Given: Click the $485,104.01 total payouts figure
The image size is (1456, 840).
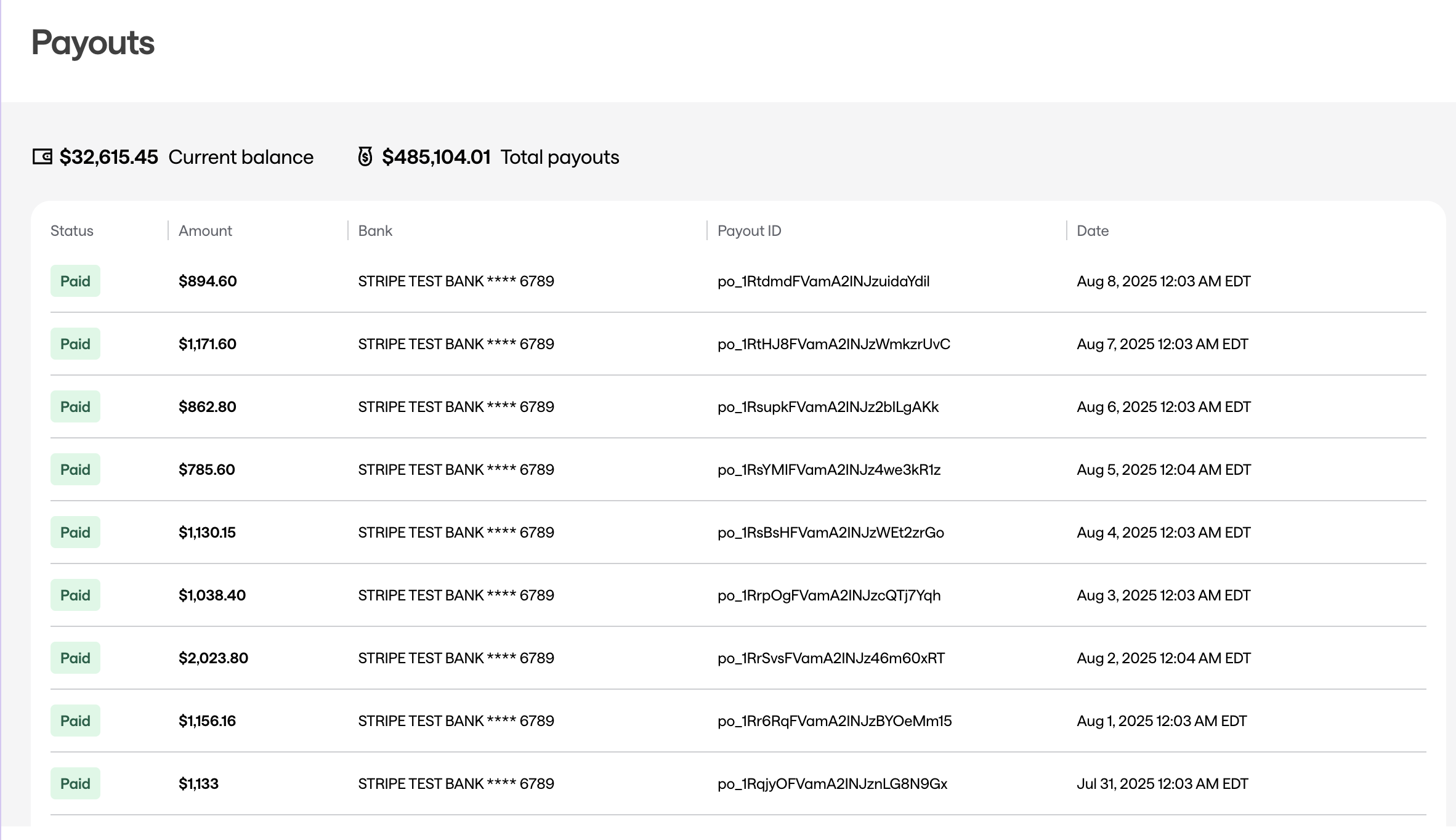Looking at the screenshot, I should tap(436, 157).
